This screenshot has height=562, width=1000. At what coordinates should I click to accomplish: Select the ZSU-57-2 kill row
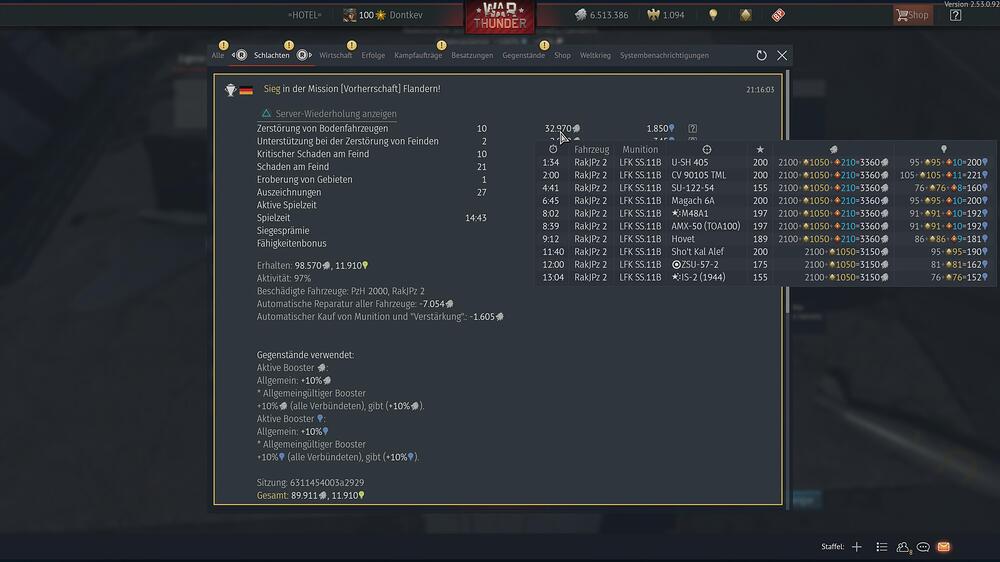(x=764, y=264)
